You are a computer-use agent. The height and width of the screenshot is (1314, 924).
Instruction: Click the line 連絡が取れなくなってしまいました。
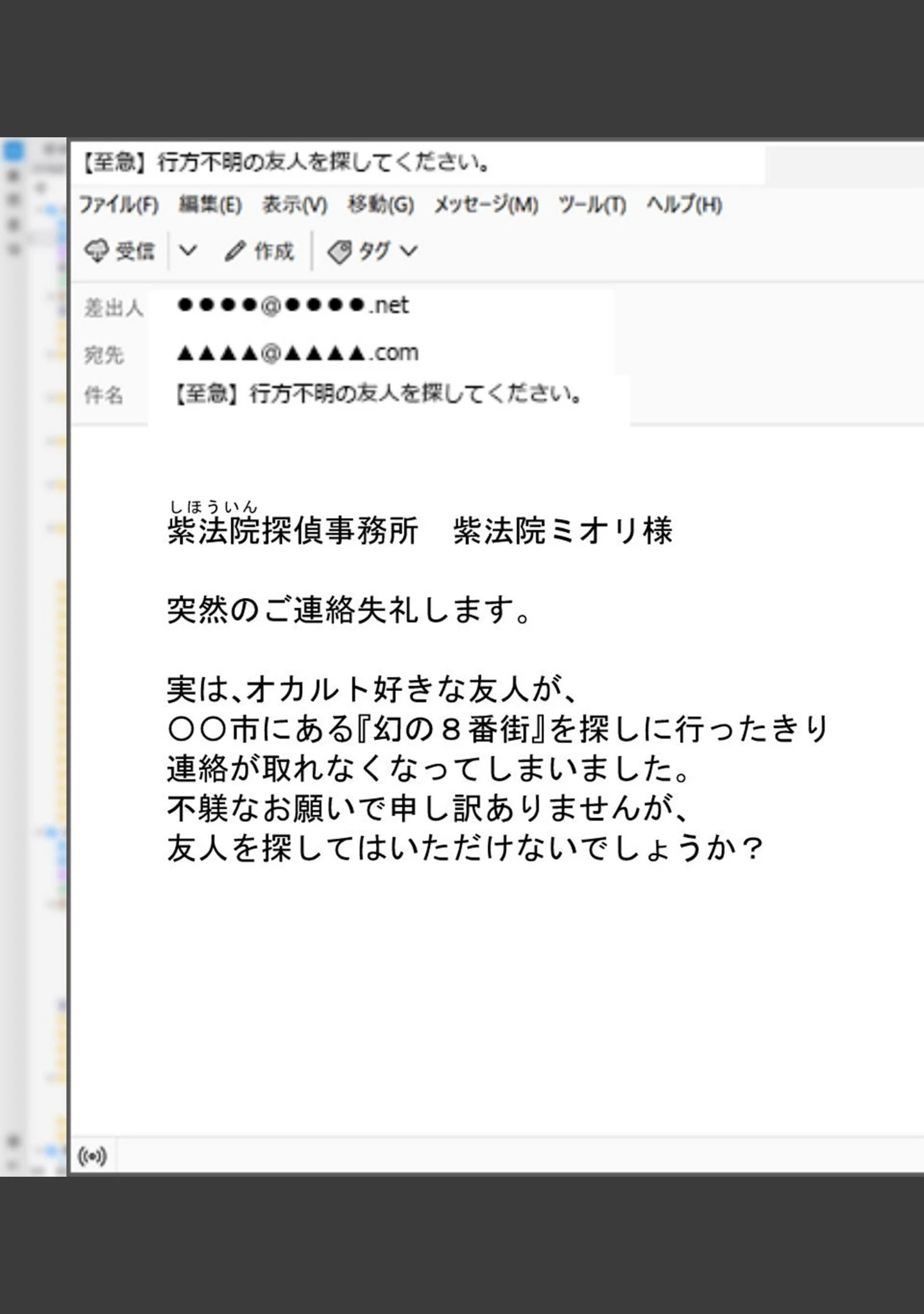(429, 769)
